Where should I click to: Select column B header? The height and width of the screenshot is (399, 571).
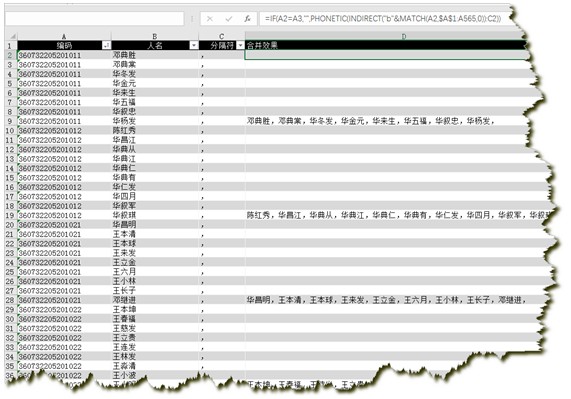click(x=155, y=36)
